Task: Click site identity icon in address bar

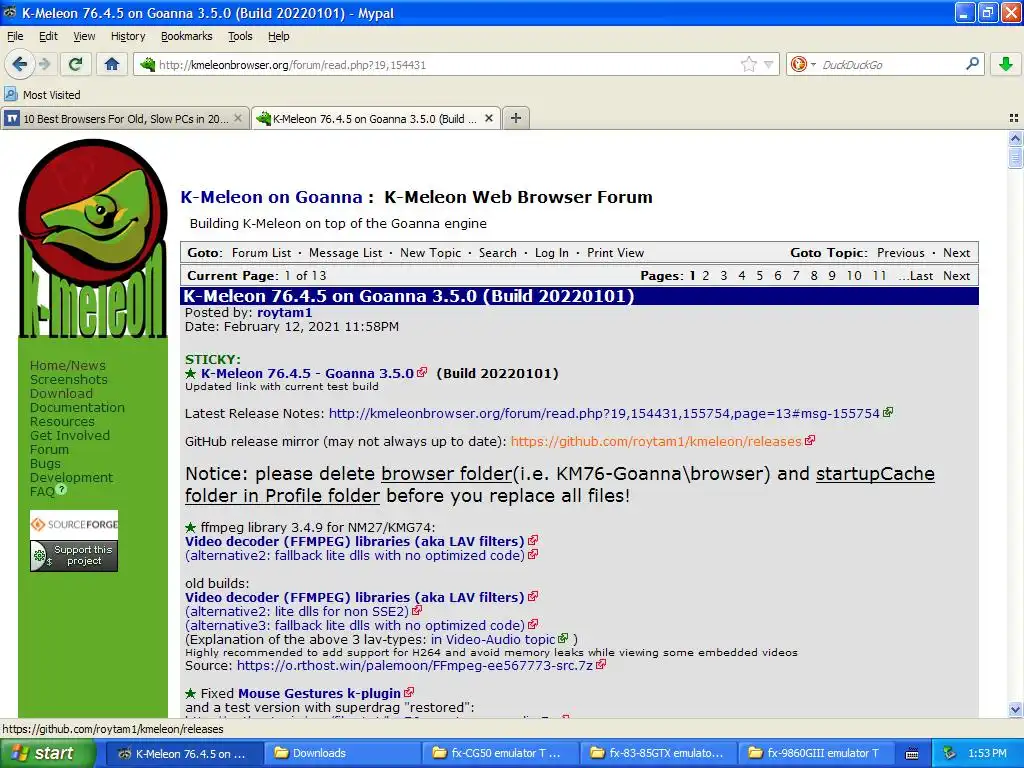Action: (148, 64)
